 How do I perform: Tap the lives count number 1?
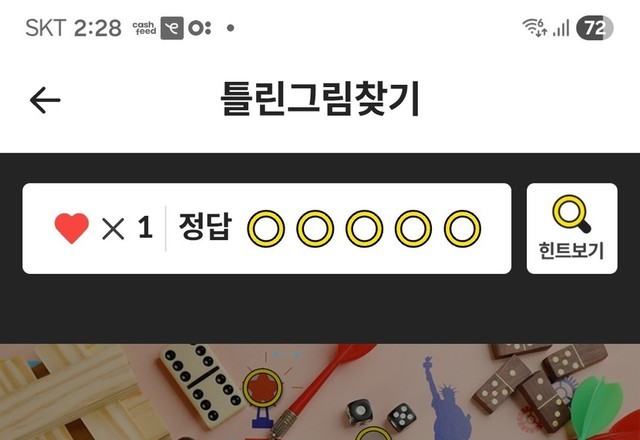pos(145,227)
